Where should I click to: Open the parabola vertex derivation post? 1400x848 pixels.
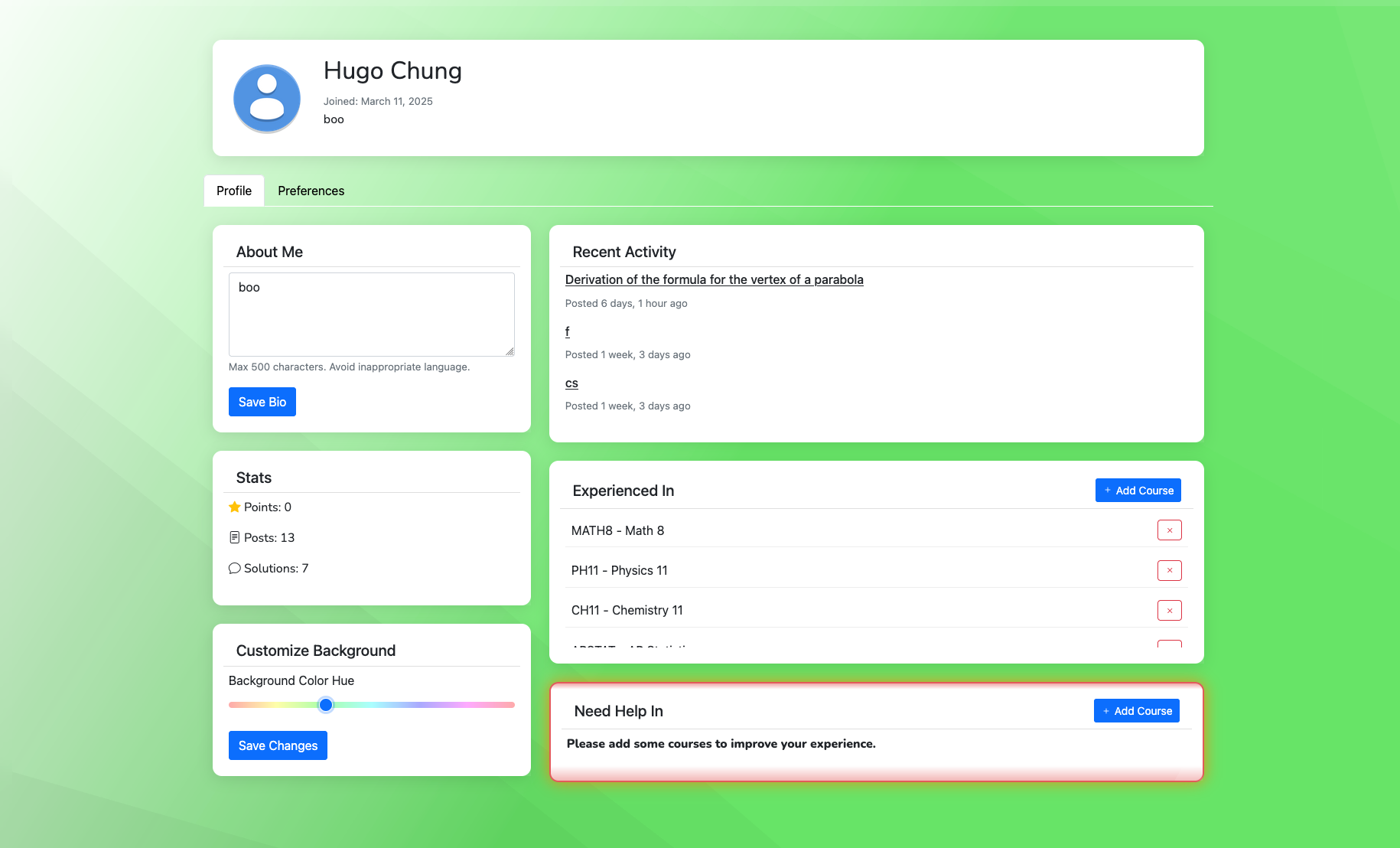click(714, 279)
